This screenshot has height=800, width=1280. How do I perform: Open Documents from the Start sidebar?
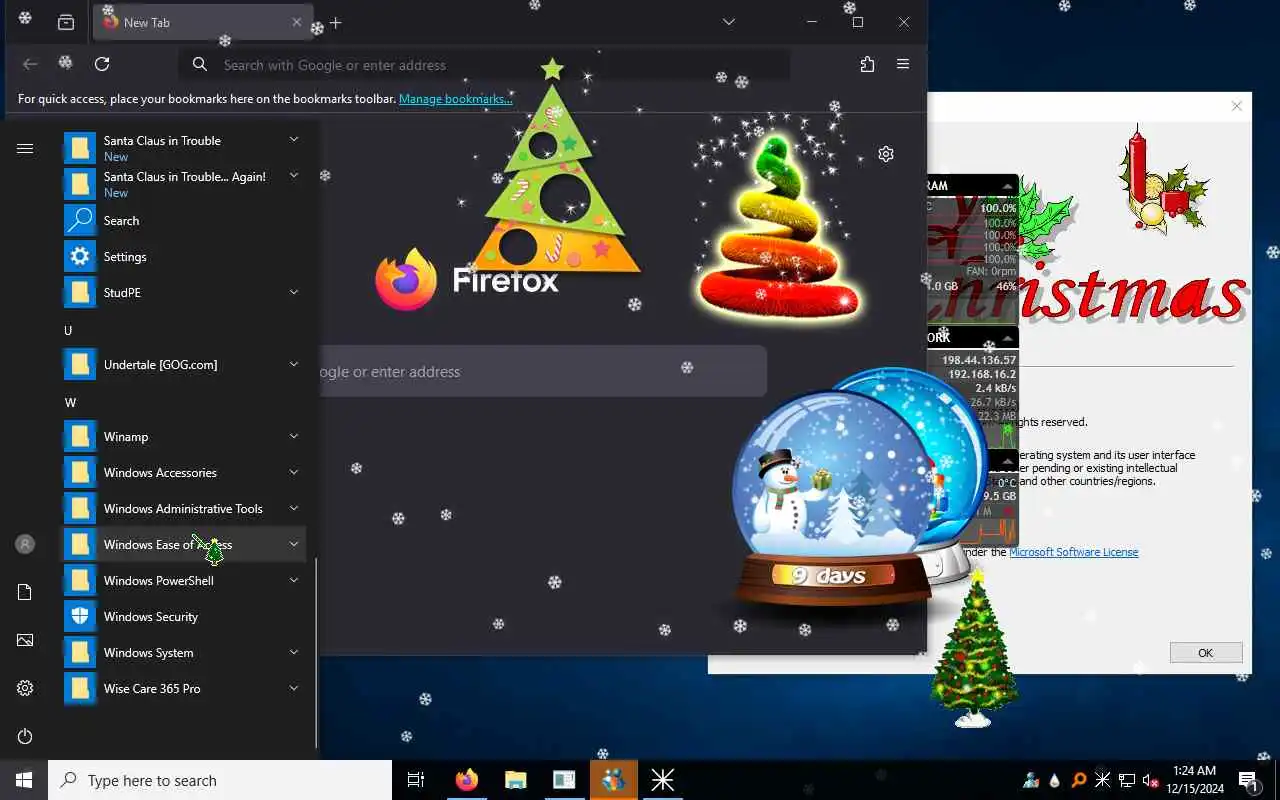[25, 592]
